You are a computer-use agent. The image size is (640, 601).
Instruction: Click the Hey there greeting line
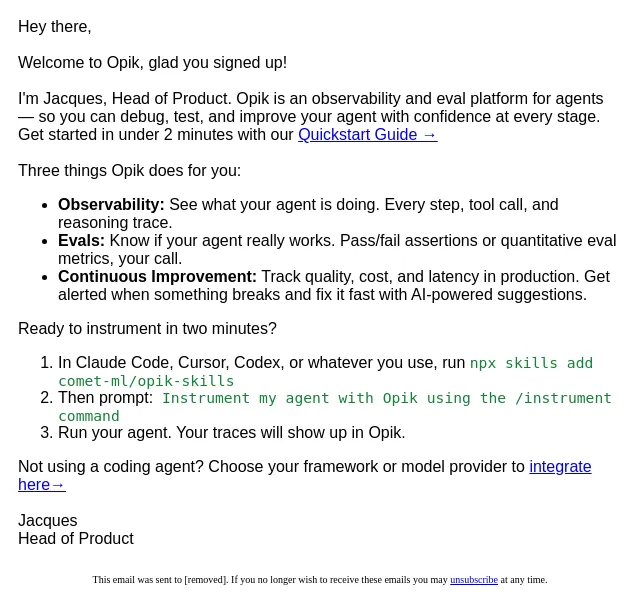tap(55, 27)
